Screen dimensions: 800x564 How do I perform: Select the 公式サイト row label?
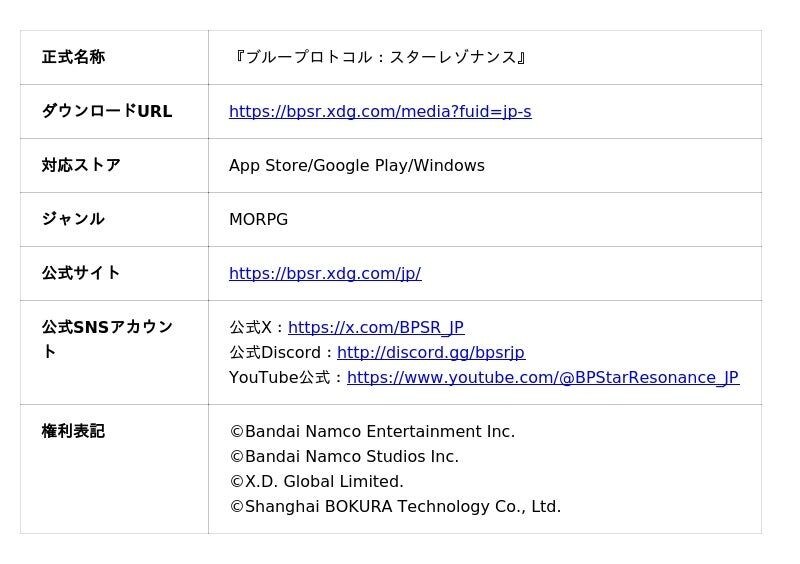(81, 273)
